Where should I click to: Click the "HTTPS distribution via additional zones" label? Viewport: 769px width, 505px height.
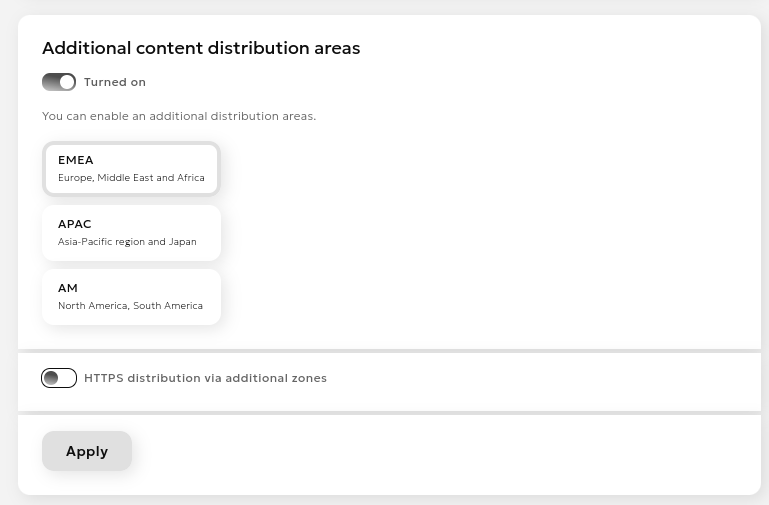coord(205,378)
